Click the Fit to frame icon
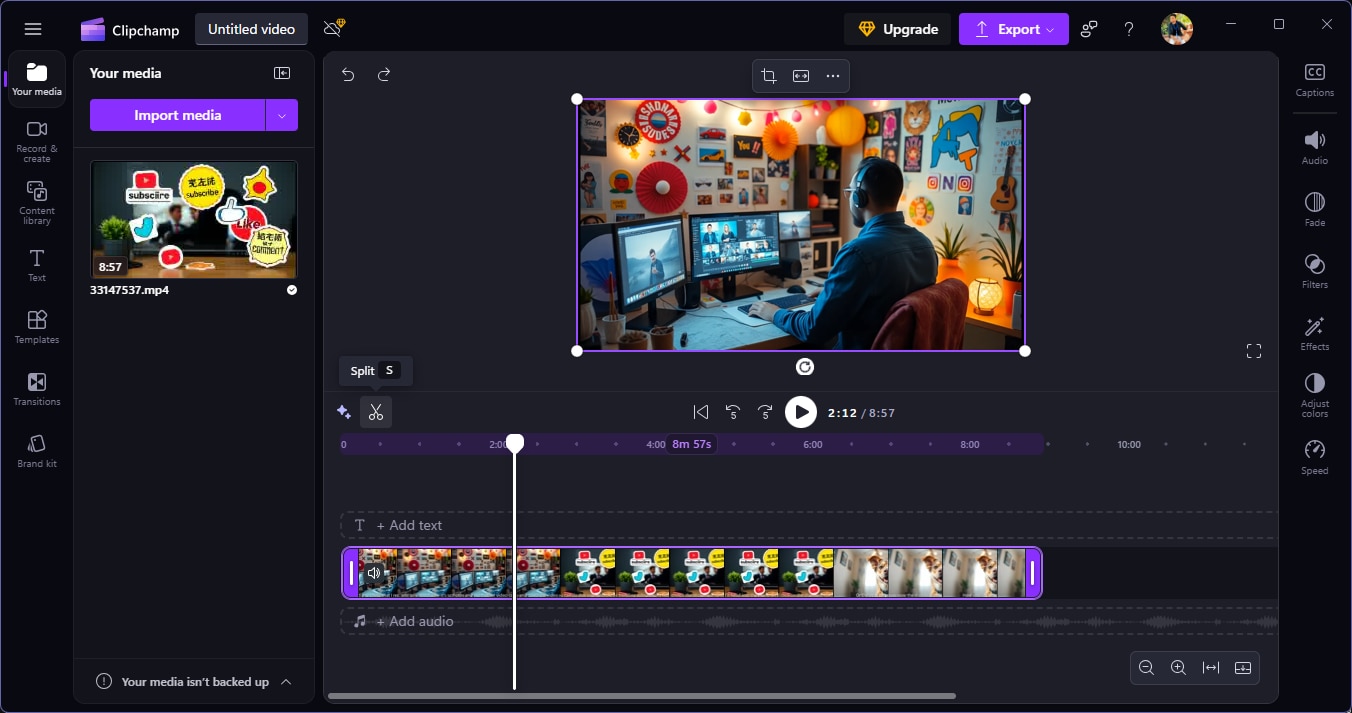Viewport: 1352px width, 713px height. [801, 76]
